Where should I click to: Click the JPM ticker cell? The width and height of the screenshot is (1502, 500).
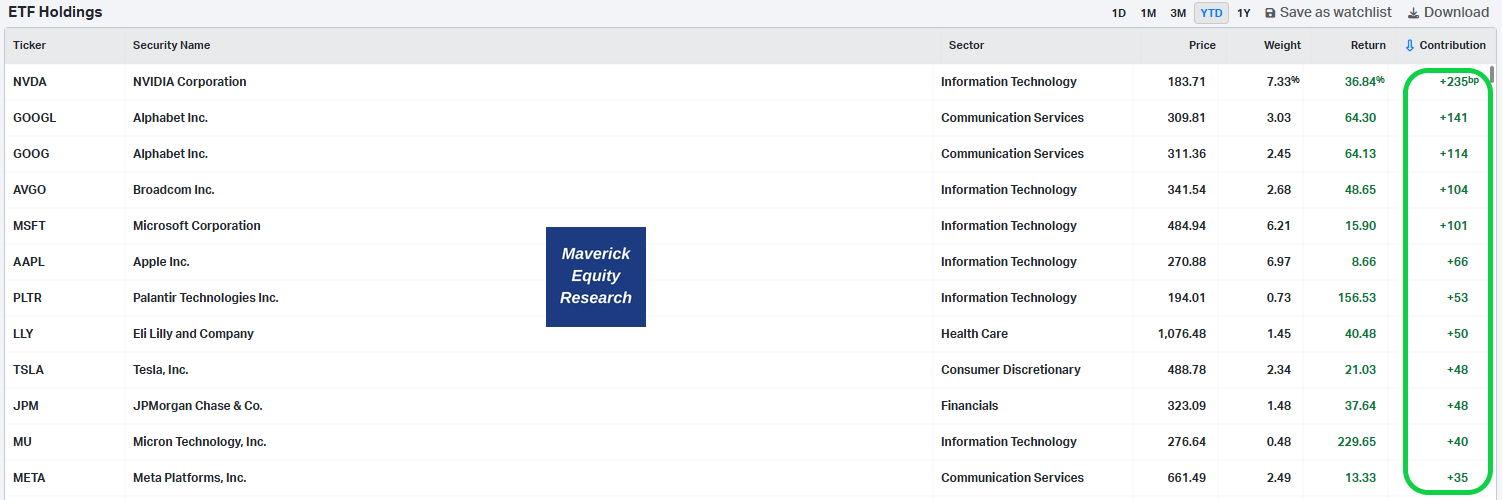[x=26, y=406]
